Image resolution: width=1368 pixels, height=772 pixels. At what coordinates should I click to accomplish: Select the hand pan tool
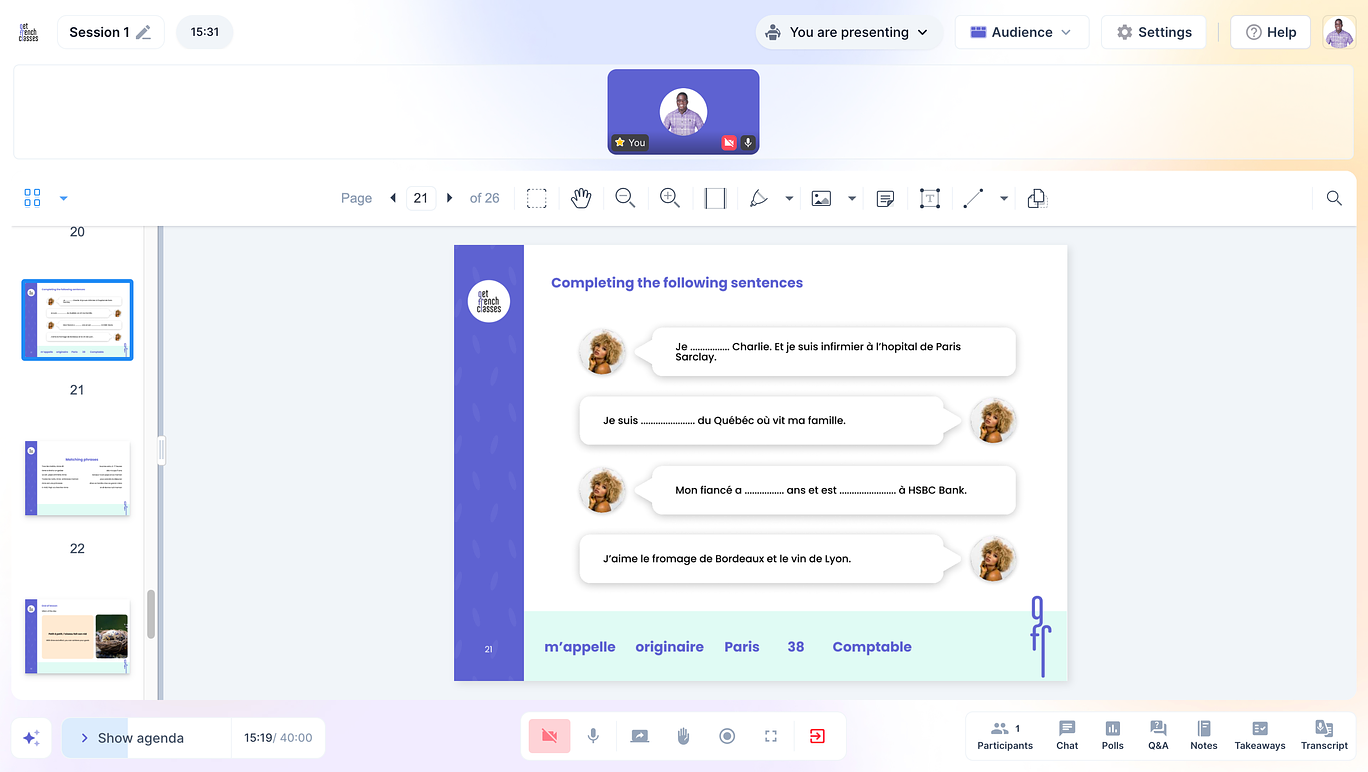pos(581,198)
